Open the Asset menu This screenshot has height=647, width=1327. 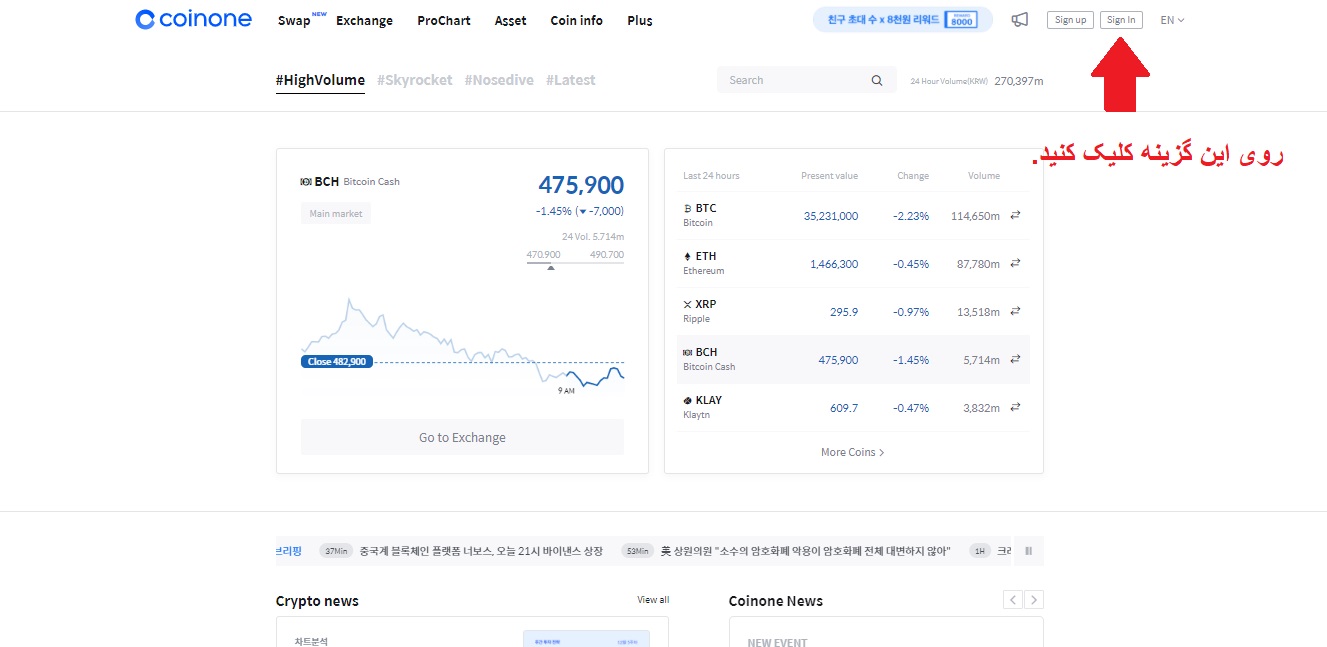click(510, 20)
